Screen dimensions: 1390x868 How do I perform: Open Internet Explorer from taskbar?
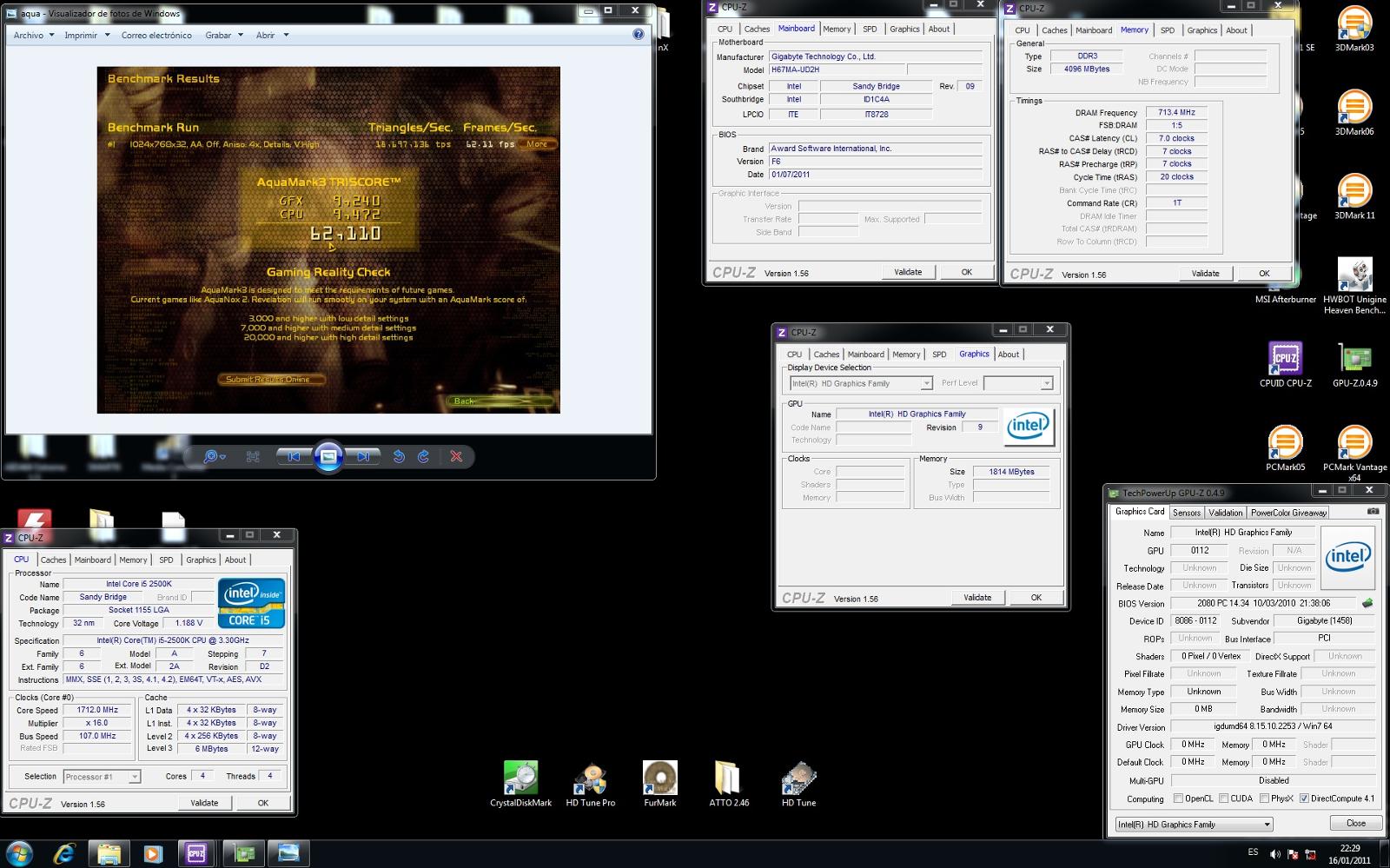pyautogui.click(x=64, y=854)
